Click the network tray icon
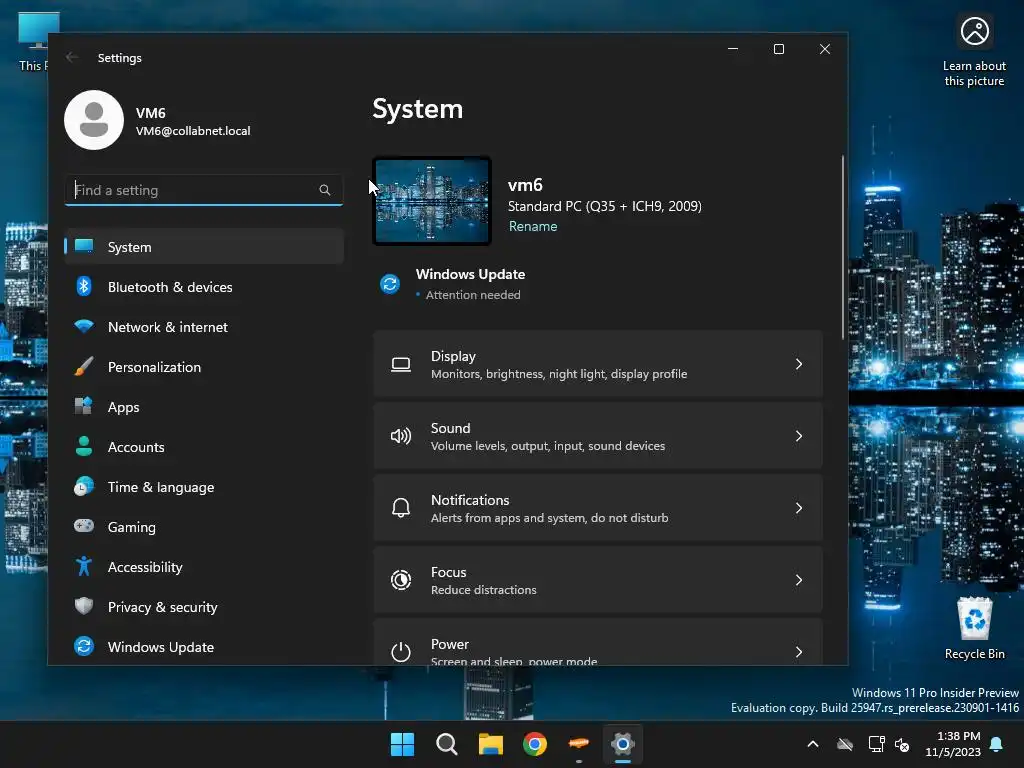The width and height of the screenshot is (1024, 768). pos(876,744)
